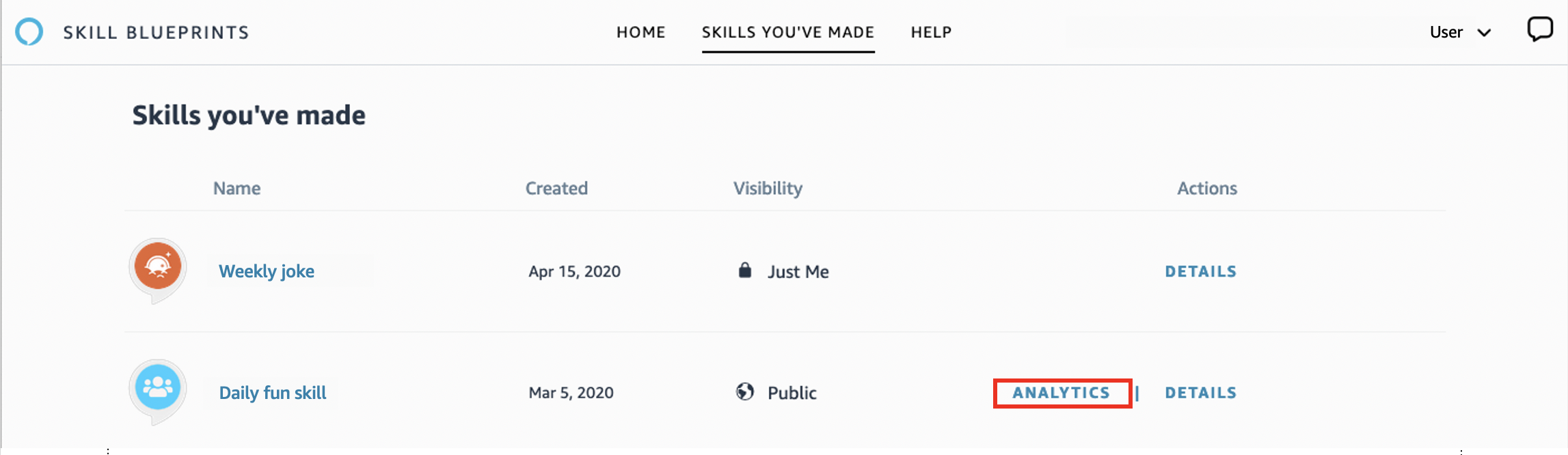
Task: Expand the User menu chevron
Action: click(x=1485, y=32)
